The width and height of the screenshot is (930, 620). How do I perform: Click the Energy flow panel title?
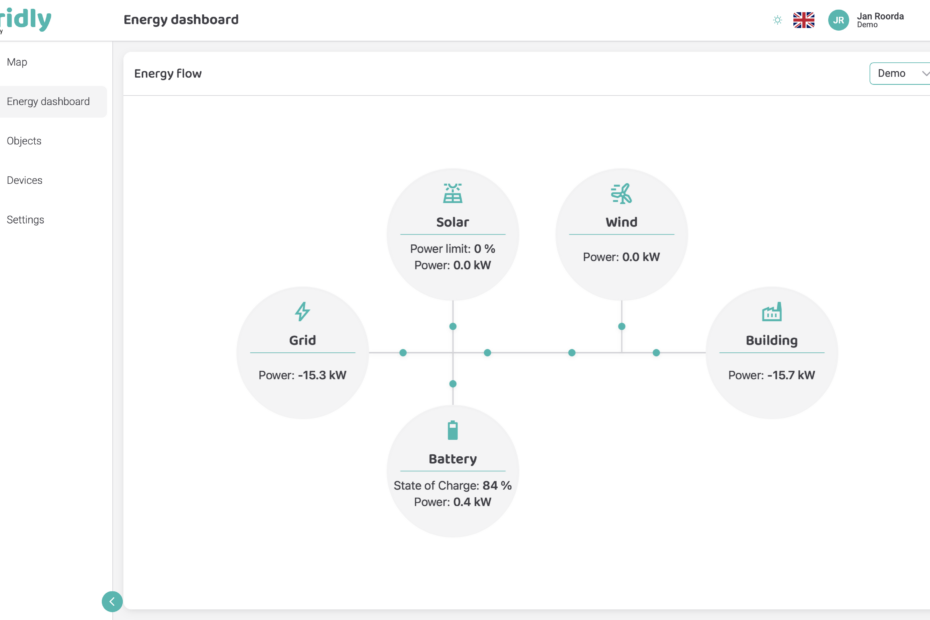[168, 73]
